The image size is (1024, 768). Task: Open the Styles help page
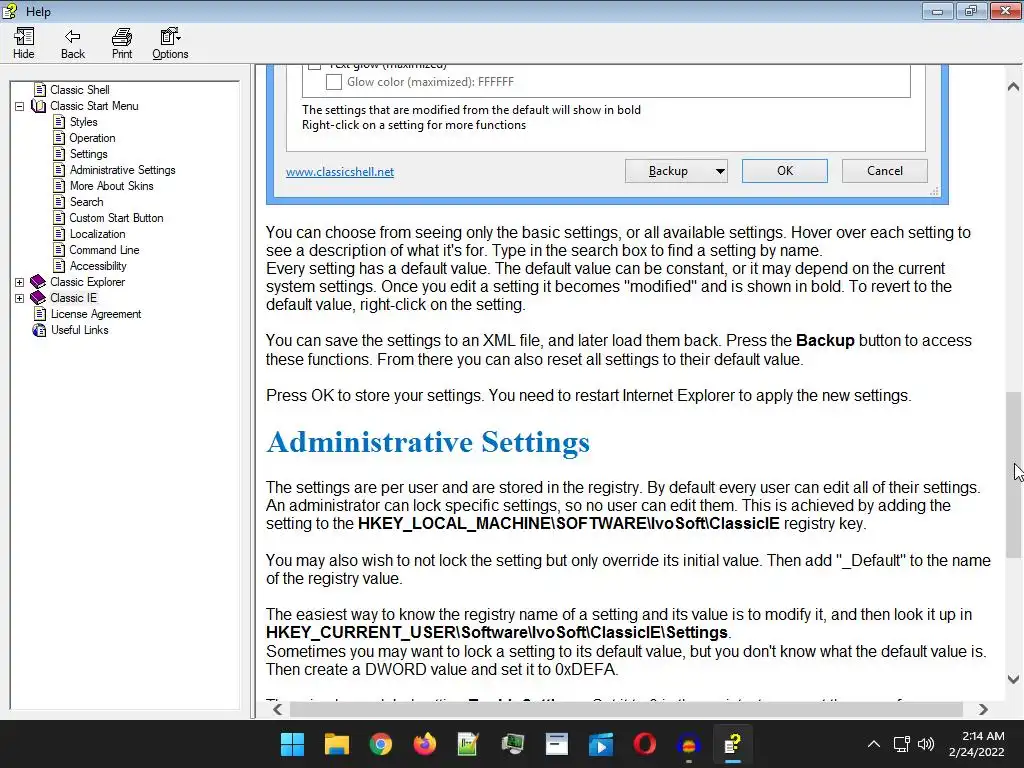coord(84,122)
